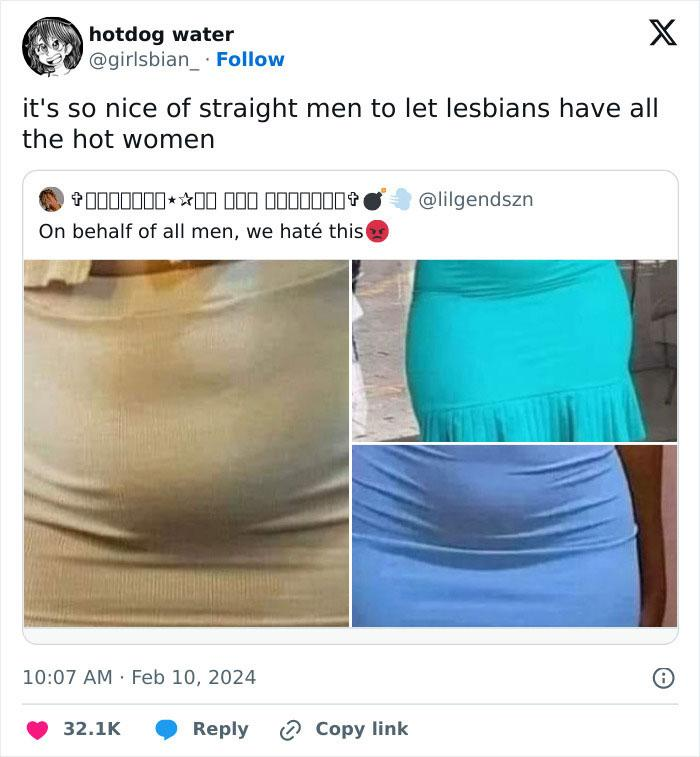Open the quoted user's small avatar
700x757 pixels.
pyautogui.click(x=51, y=199)
